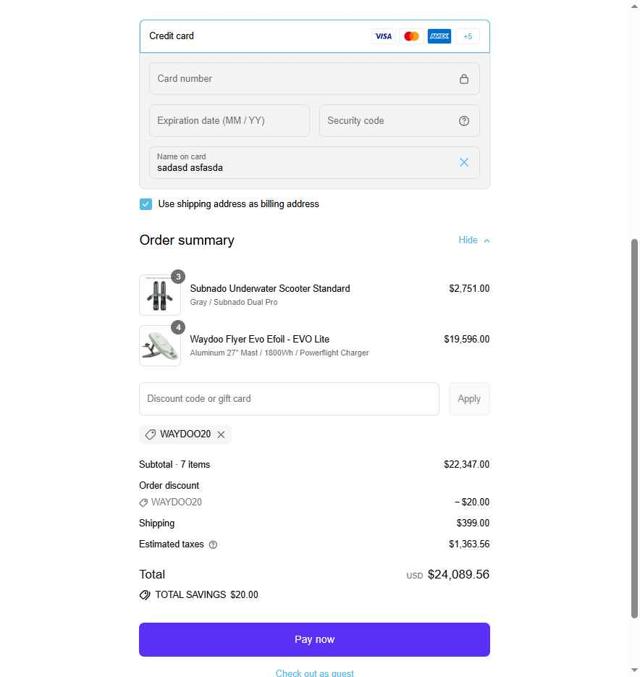
Task: Open the estimated taxes info tooltip
Action: coord(213,545)
